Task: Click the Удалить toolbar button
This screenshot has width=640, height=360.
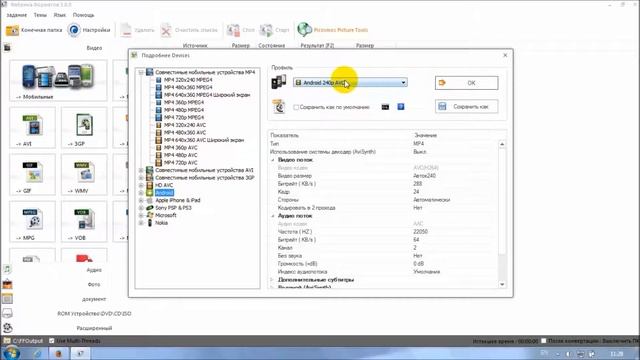Action: 138,30
